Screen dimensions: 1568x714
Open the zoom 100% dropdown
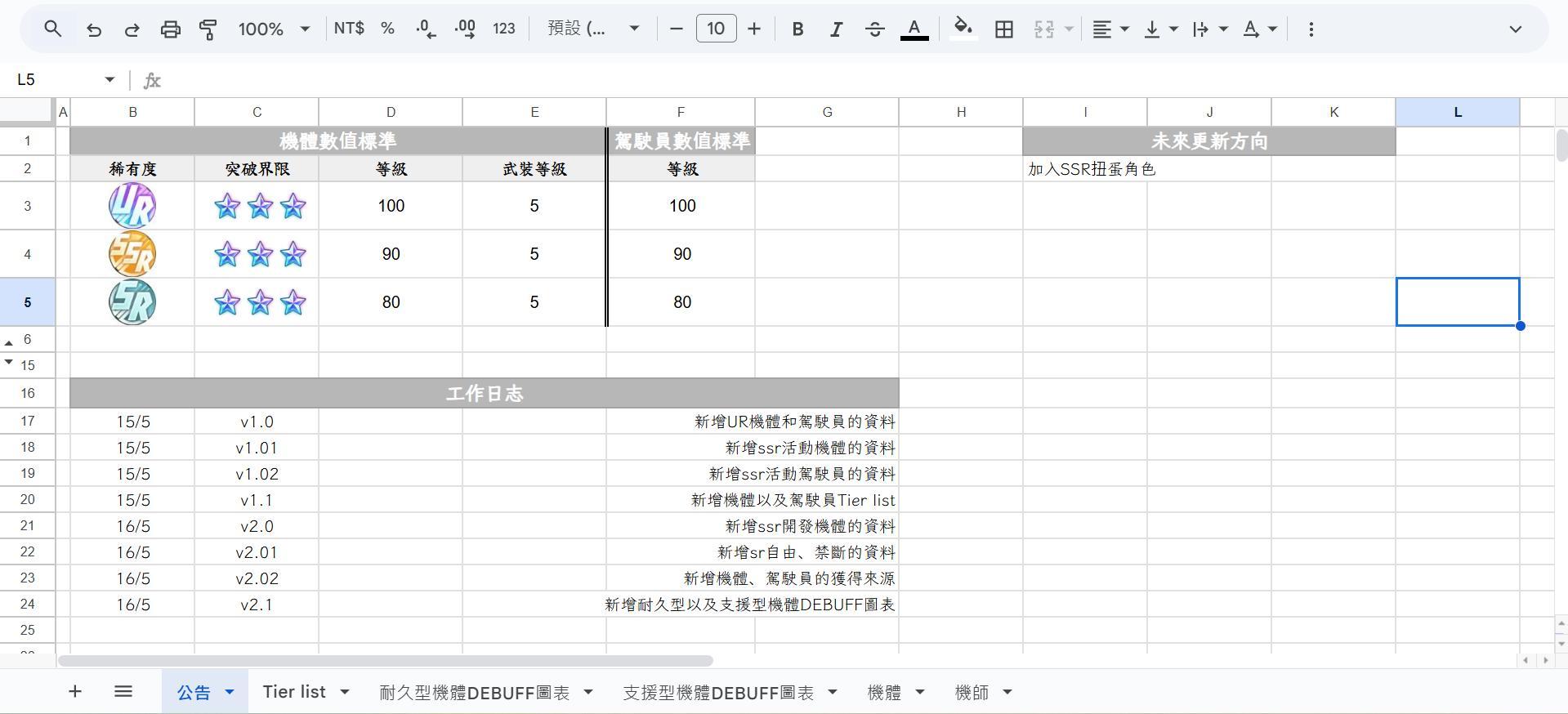tap(274, 29)
